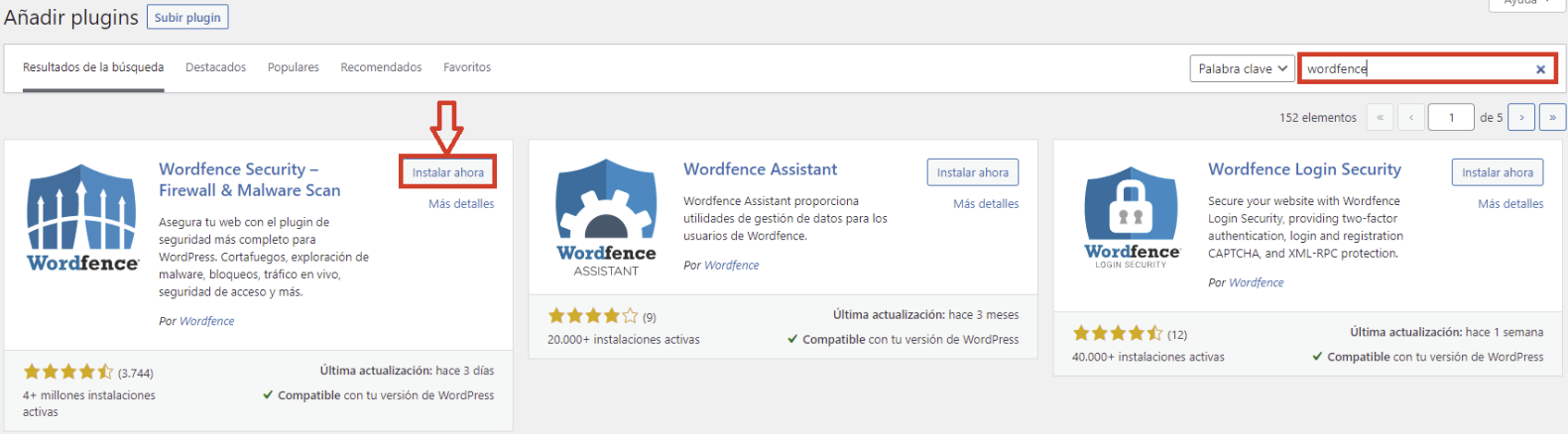Click 'Última actualización: hace 3 meses' text
This screenshot has width=1568, height=434.
(x=925, y=315)
